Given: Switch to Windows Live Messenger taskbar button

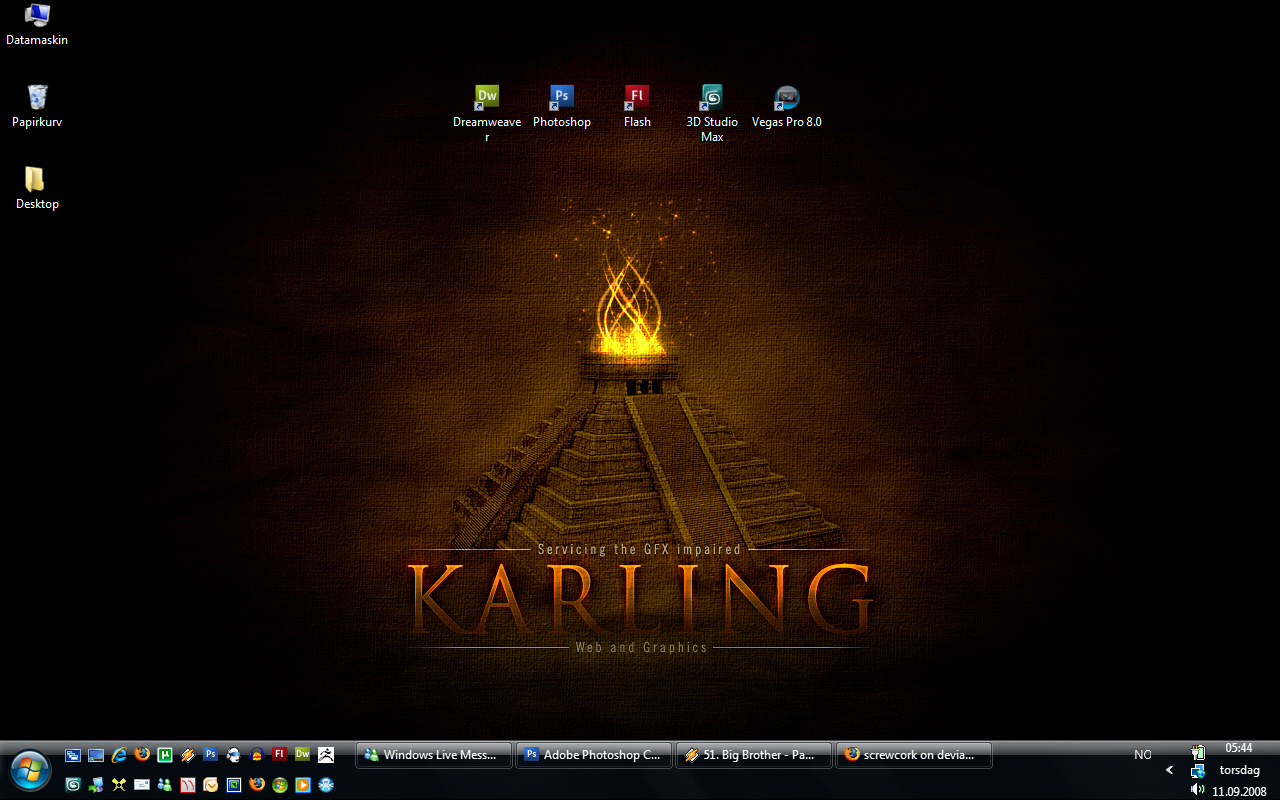Looking at the screenshot, I should click(434, 755).
